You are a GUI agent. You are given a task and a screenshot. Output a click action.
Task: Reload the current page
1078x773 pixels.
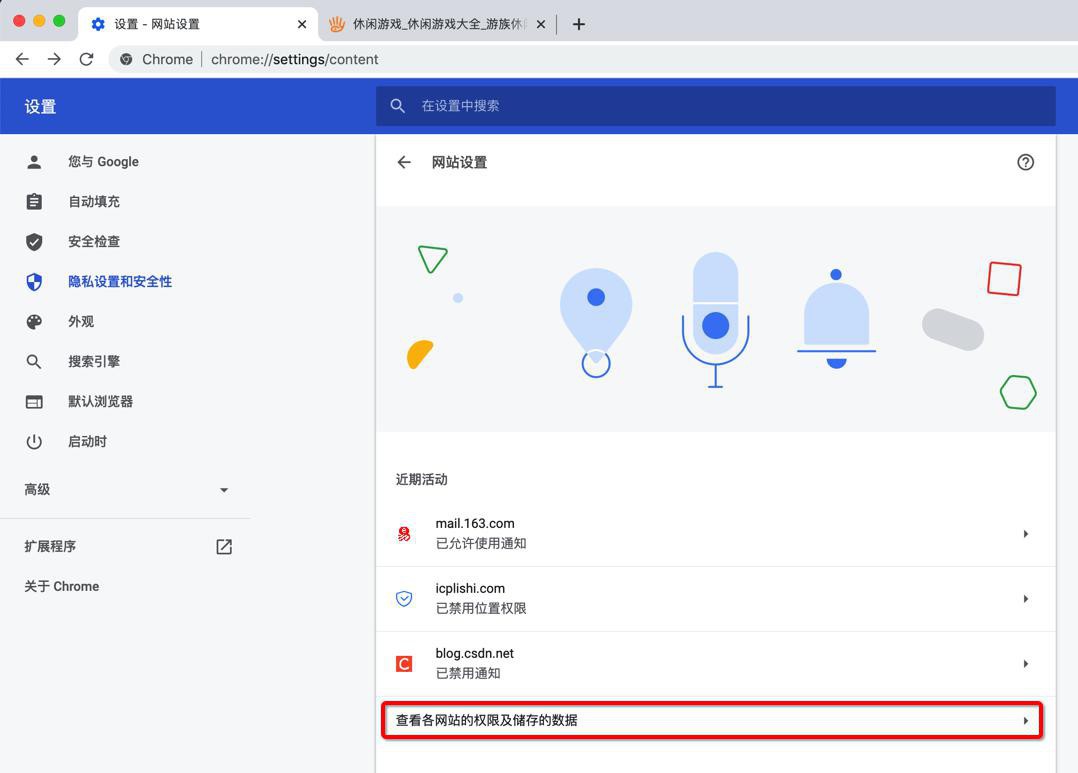[86, 59]
